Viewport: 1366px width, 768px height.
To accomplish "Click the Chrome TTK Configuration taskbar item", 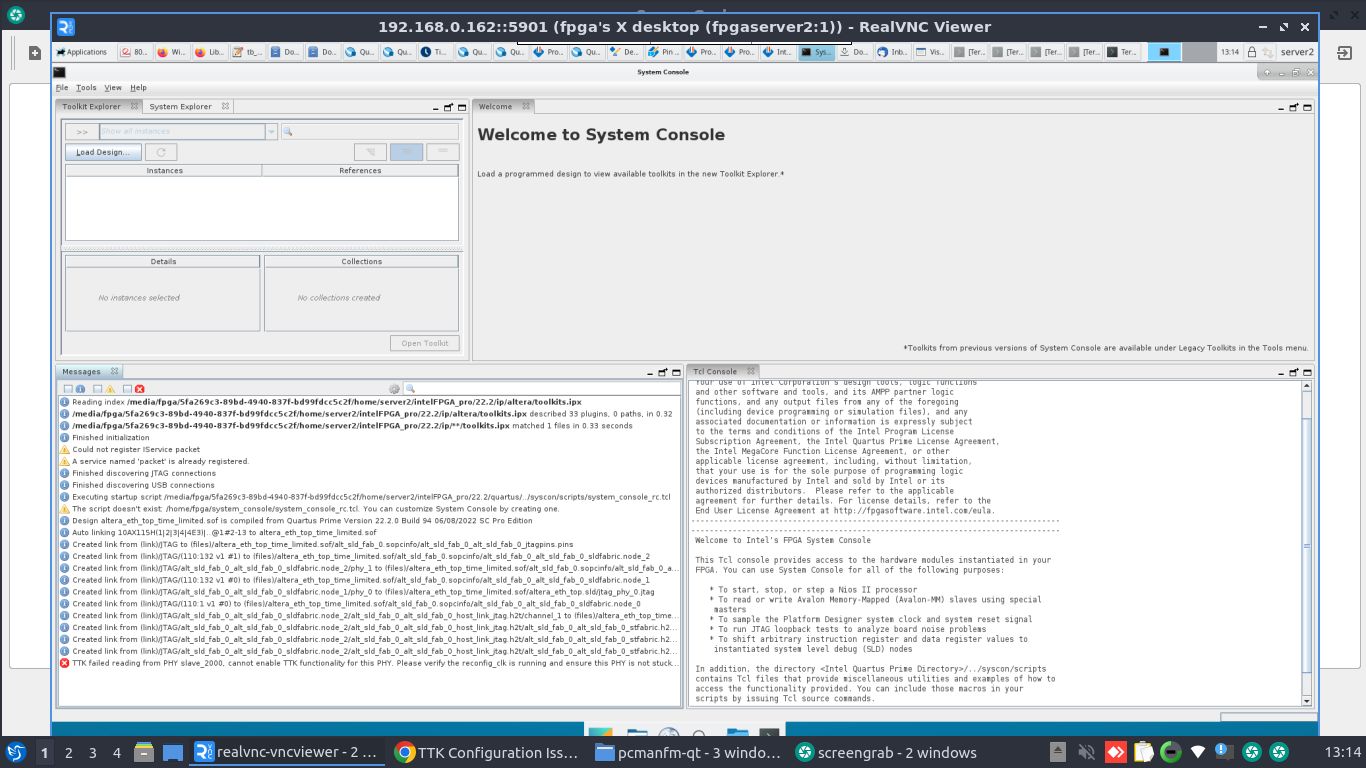I will click(x=486, y=752).
